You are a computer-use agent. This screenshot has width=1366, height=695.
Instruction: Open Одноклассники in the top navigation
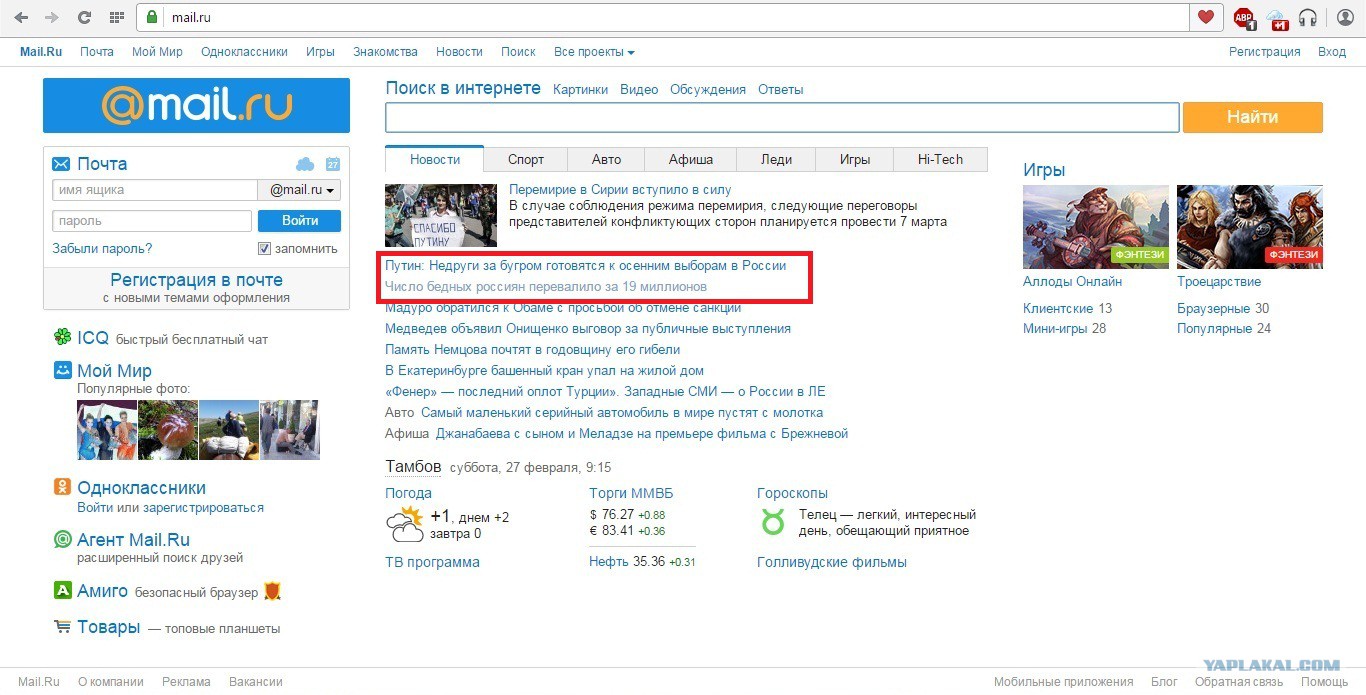pos(244,52)
